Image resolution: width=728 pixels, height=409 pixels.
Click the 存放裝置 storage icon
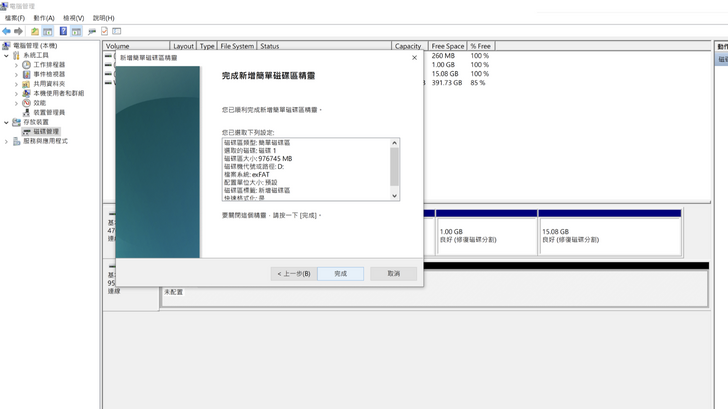(x=16, y=122)
